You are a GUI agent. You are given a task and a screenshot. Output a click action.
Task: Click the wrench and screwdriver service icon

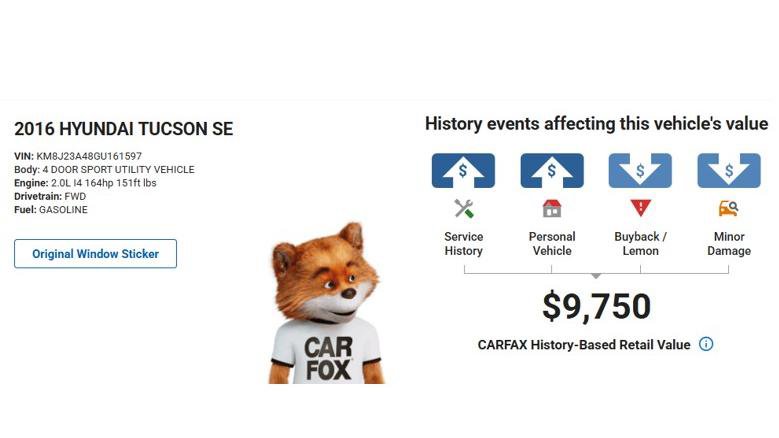[463, 209]
